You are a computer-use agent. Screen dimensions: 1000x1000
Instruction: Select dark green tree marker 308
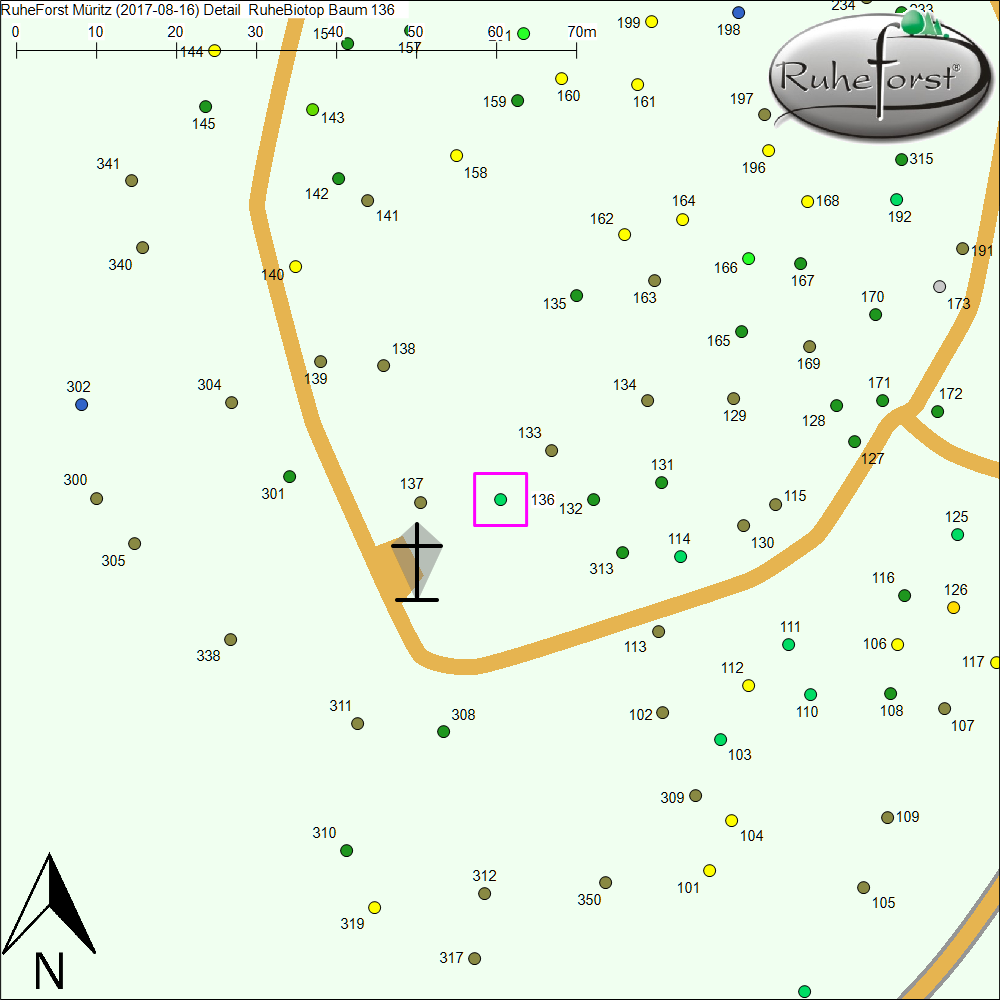[x=444, y=731]
